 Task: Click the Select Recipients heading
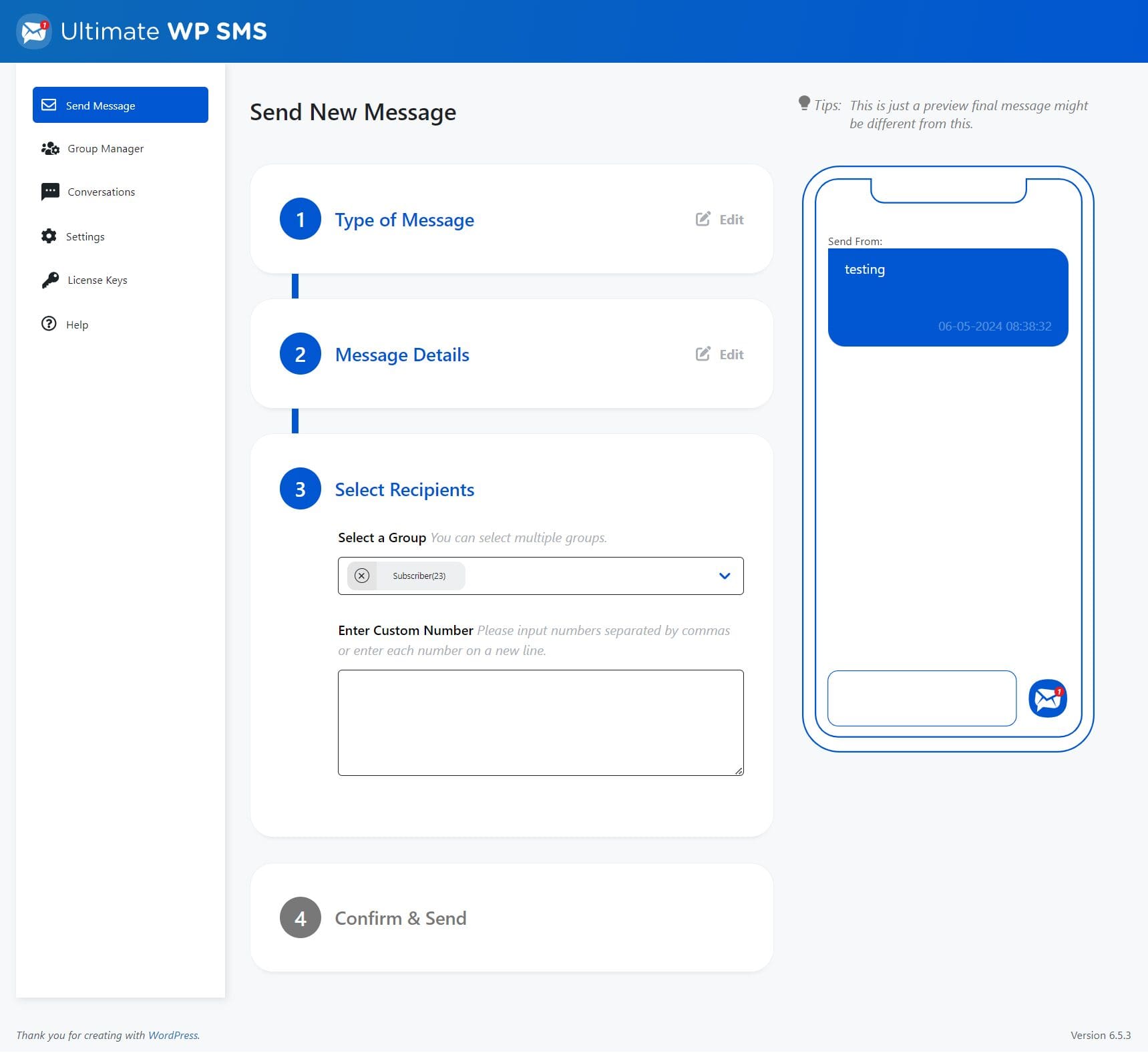point(405,489)
